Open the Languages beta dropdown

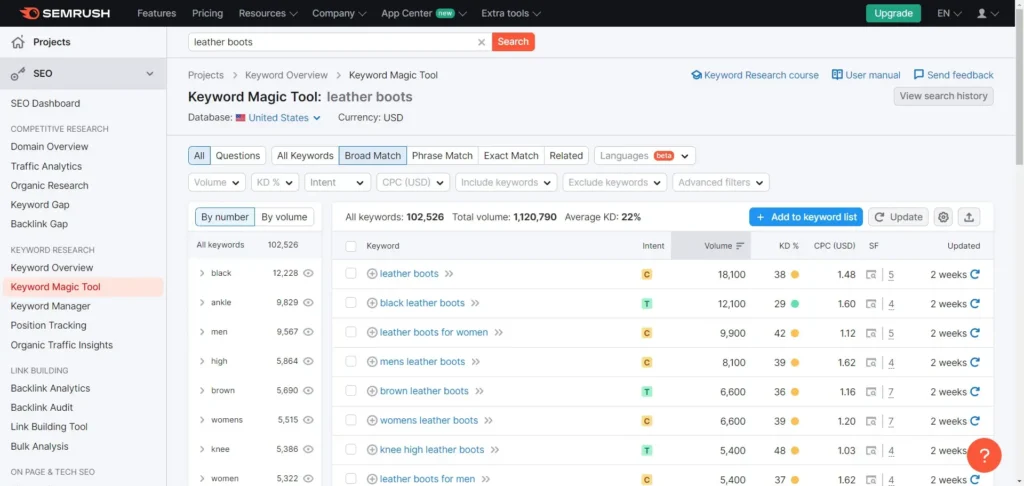click(645, 155)
